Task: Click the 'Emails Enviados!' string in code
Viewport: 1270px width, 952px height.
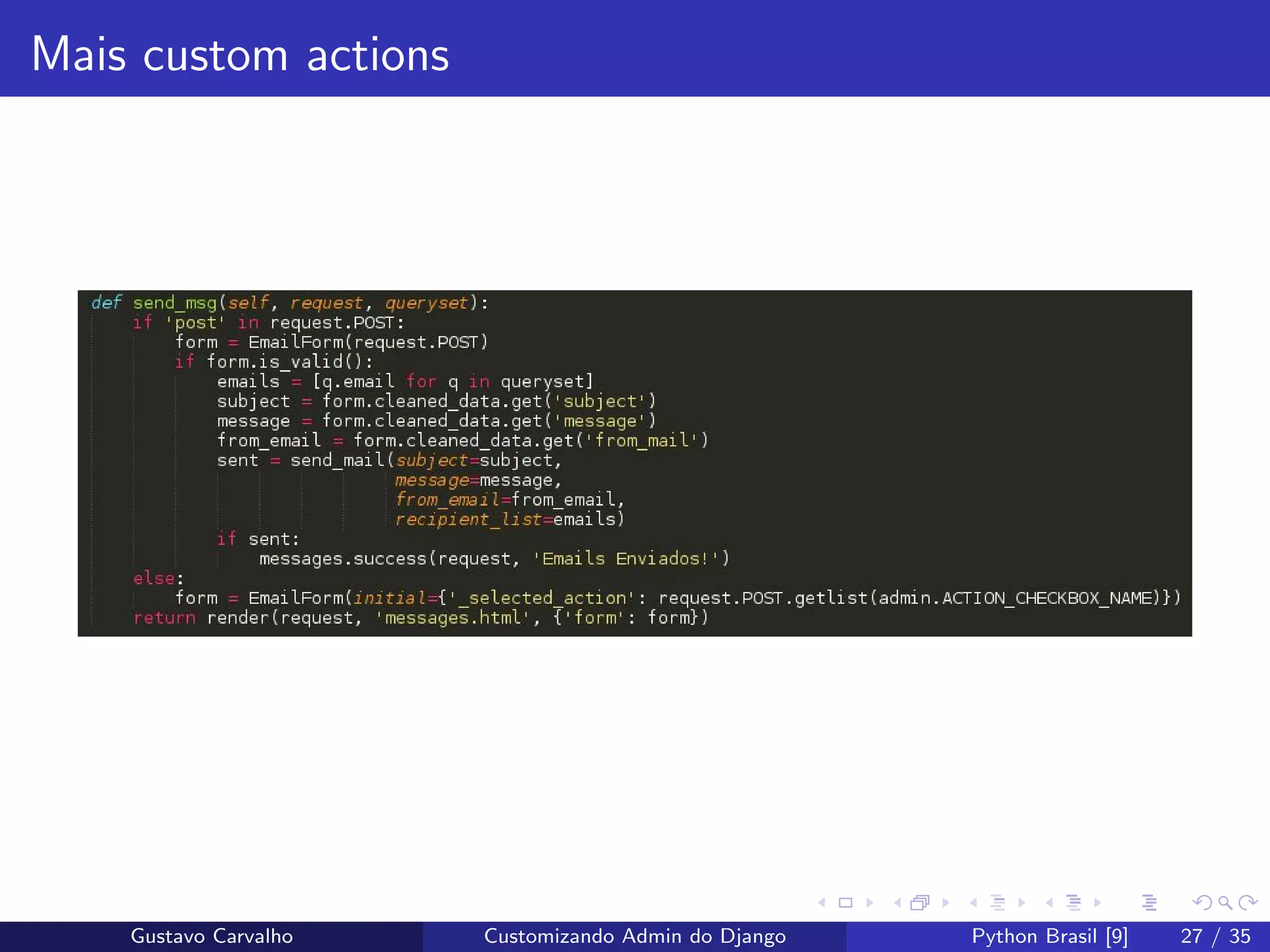Action: (x=625, y=558)
